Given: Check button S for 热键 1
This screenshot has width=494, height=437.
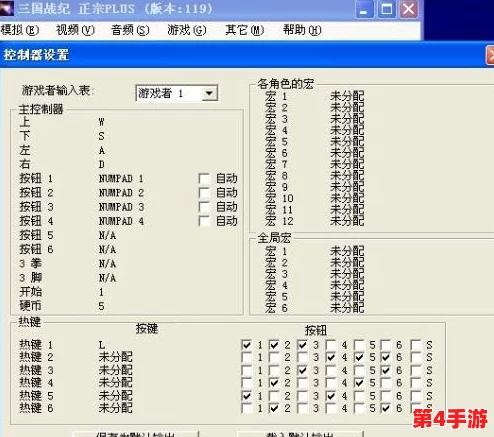Looking at the screenshot, I should point(416,345).
